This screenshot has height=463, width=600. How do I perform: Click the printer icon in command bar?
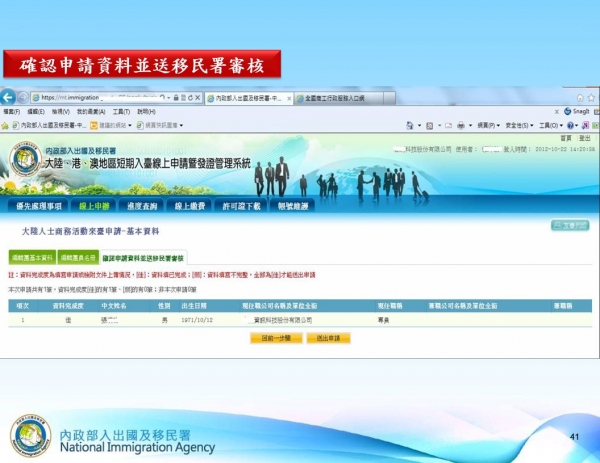(459, 125)
